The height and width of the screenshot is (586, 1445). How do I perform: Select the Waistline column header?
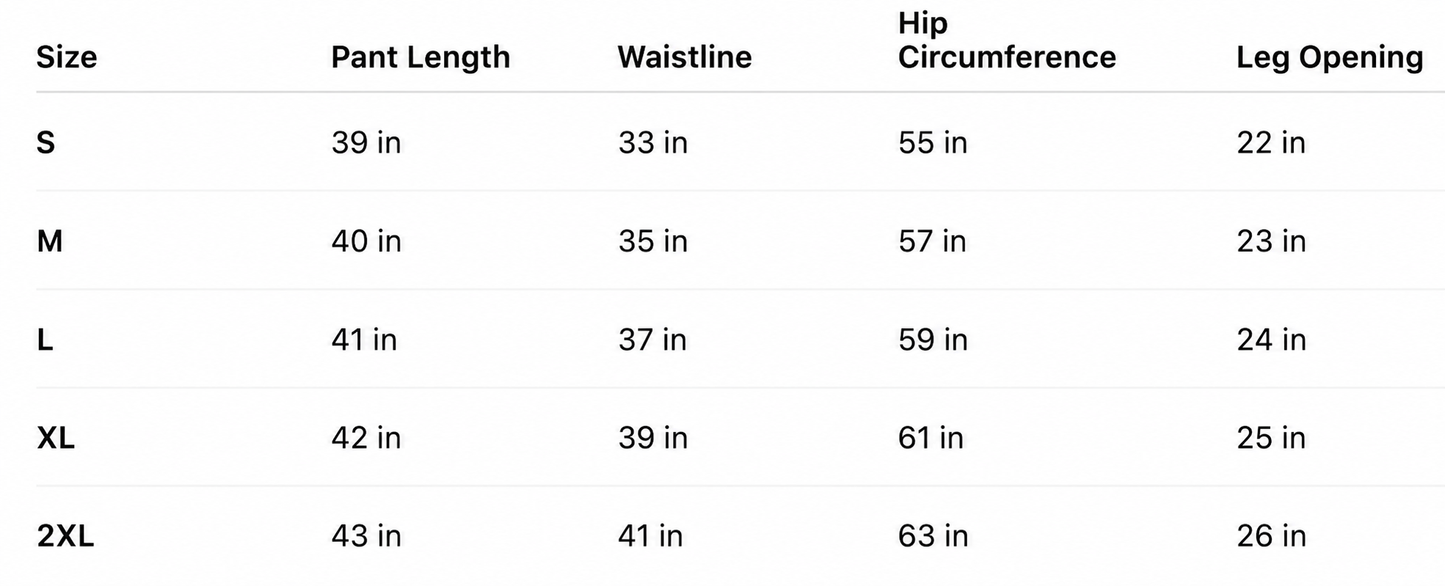(x=684, y=57)
